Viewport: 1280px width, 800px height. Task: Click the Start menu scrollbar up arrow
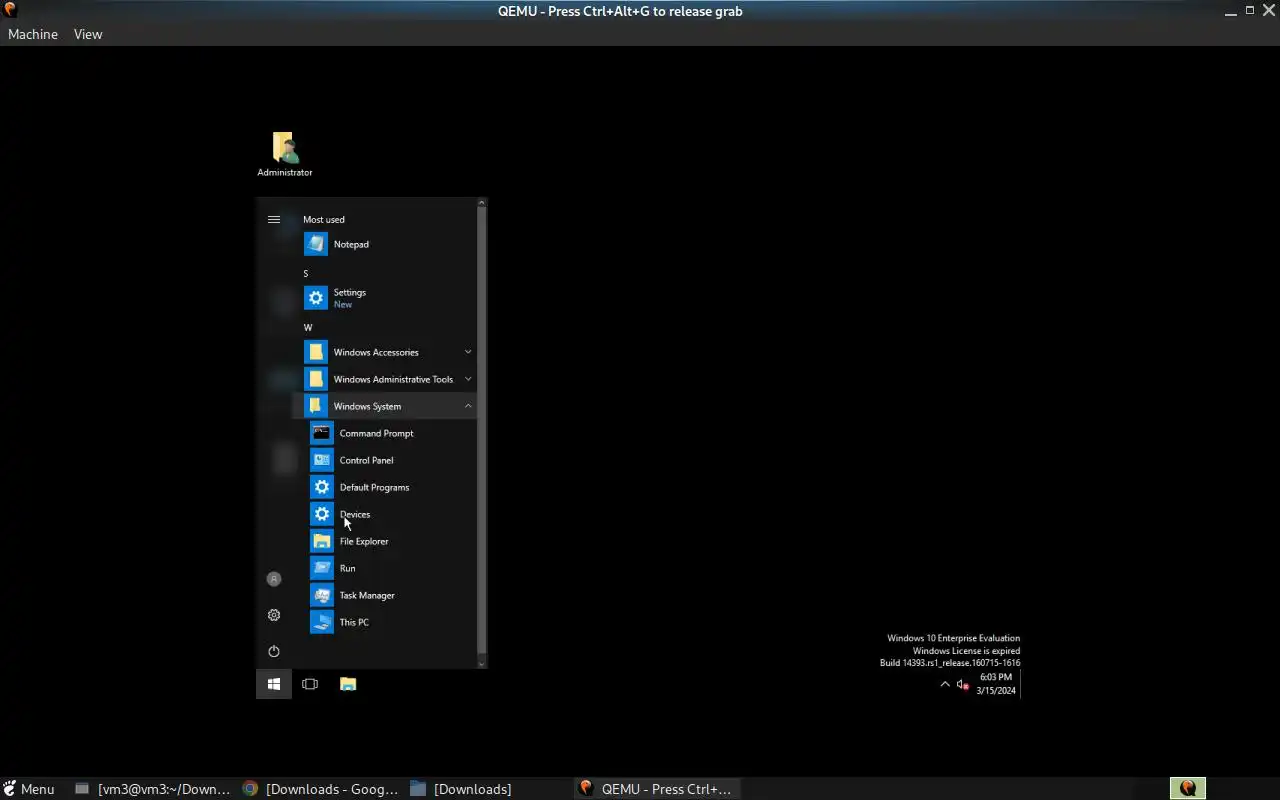pos(482,203)
